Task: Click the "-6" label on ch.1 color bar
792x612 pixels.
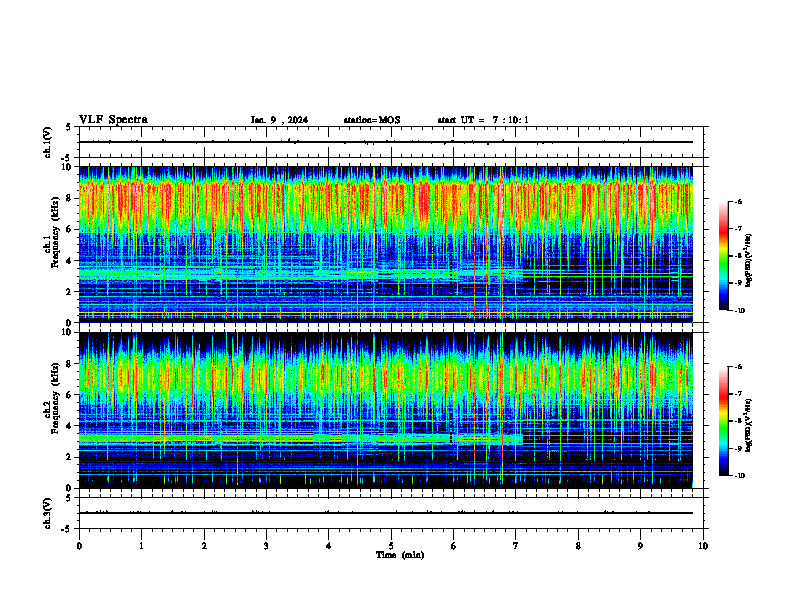Action: tap(738, 201)
